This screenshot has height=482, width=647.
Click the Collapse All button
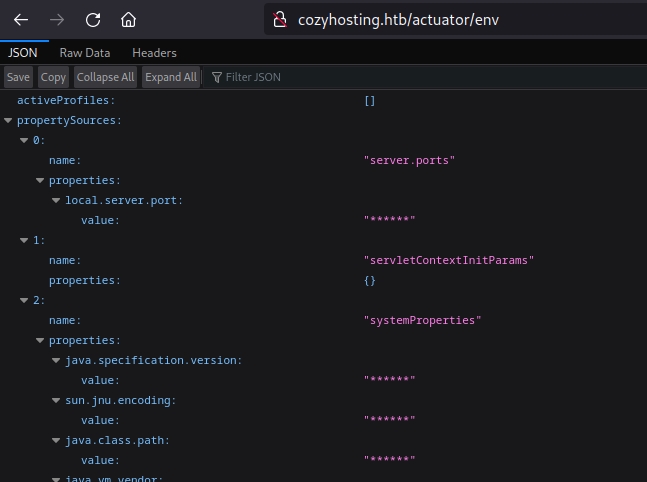pos(105,77)
